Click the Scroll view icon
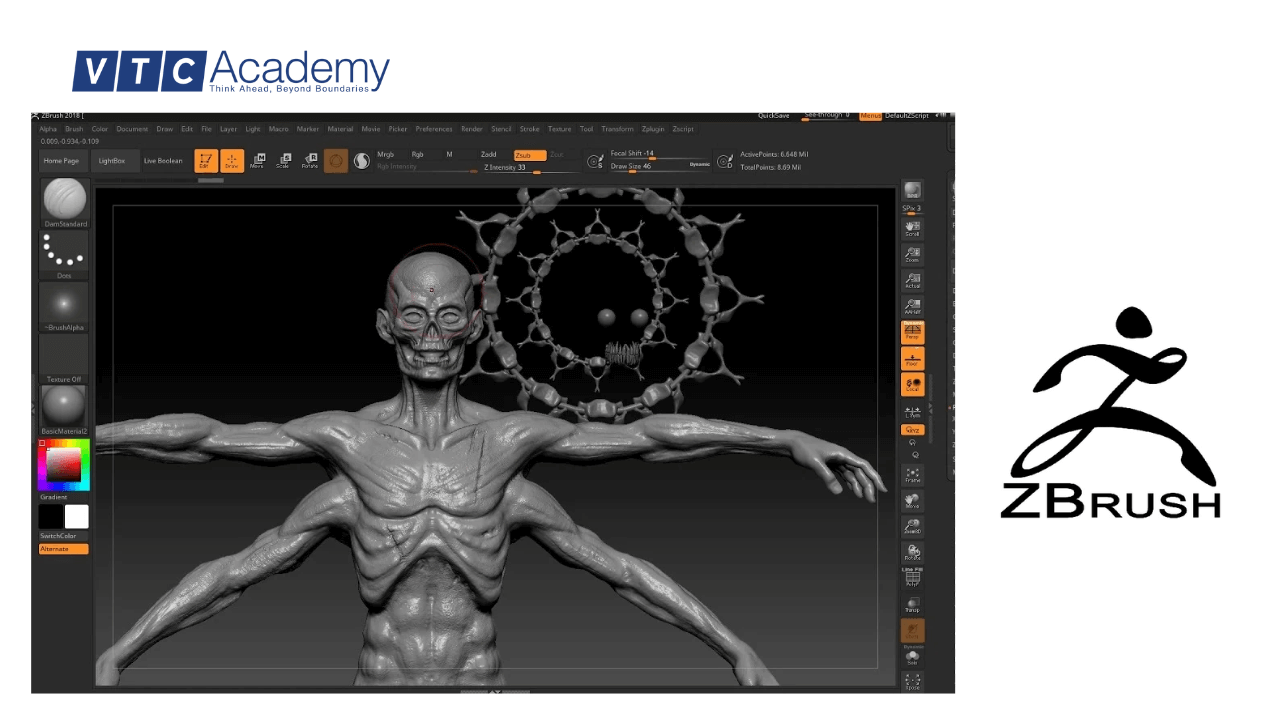 912,229
